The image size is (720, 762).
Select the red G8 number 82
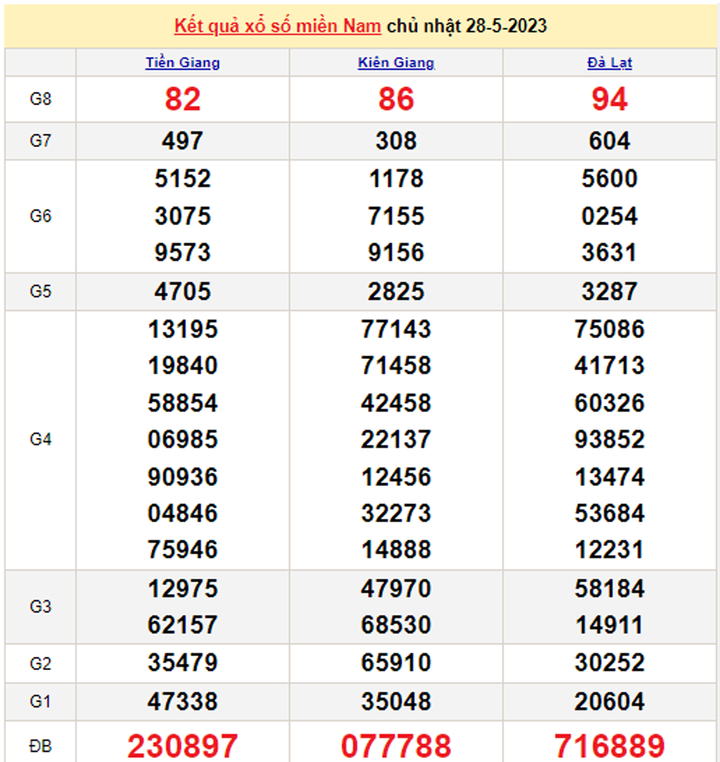[183, 99]
